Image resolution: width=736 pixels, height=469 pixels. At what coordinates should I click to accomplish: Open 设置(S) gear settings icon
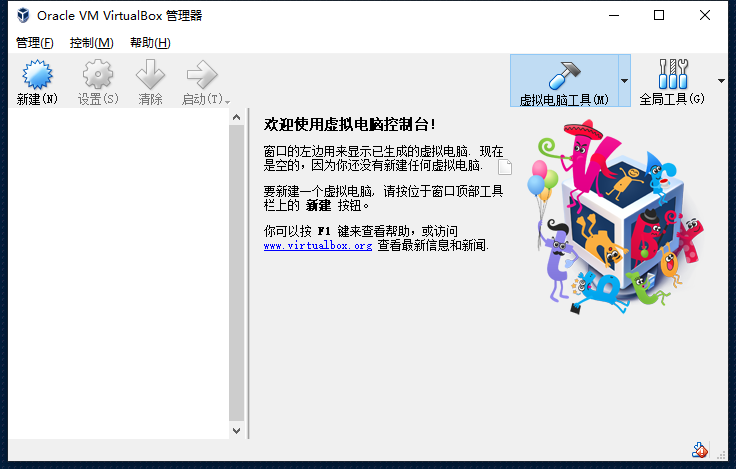pyautogui.click(x=98, y=74)
